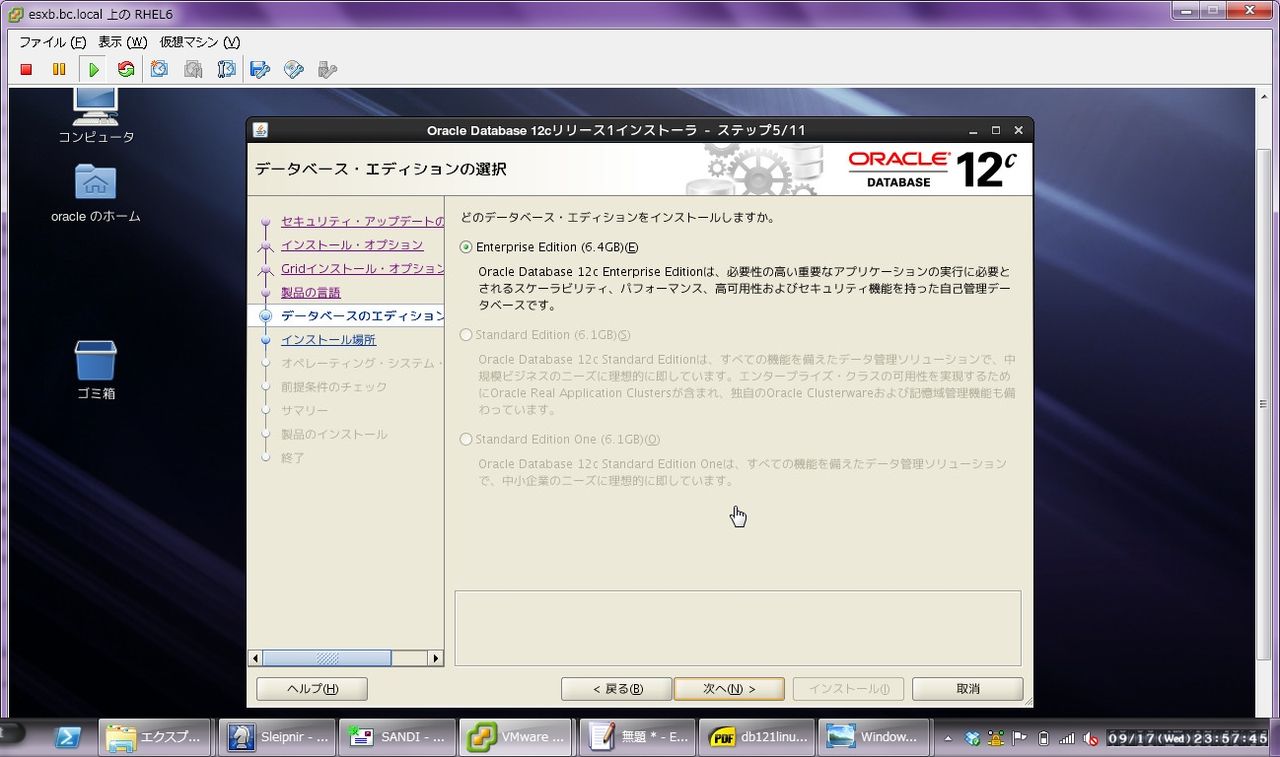Screen dimensions: 1280x757
Task: Click the greyed revert-to-snapshot icon
Action: point(193,70)
